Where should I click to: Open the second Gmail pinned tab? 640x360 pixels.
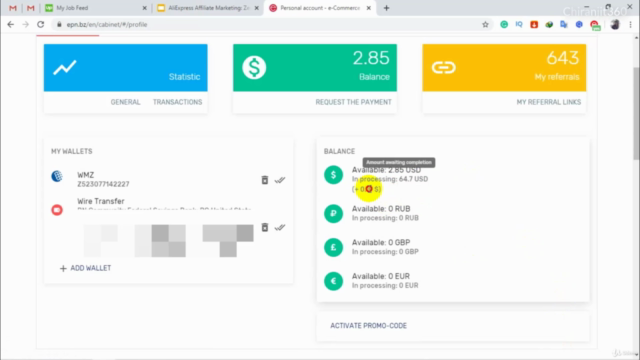pyautogui.click(x=31, y=8)
